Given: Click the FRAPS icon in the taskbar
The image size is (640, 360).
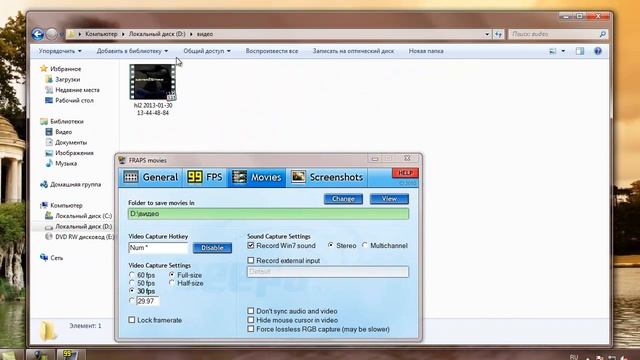Looking at the screenshot, I should tap(71, 354).
